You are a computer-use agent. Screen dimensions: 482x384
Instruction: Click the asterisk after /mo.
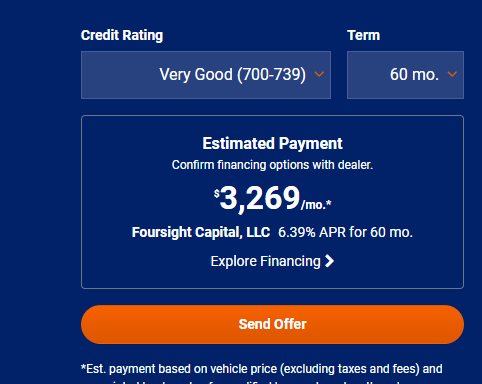coord(329,203)
